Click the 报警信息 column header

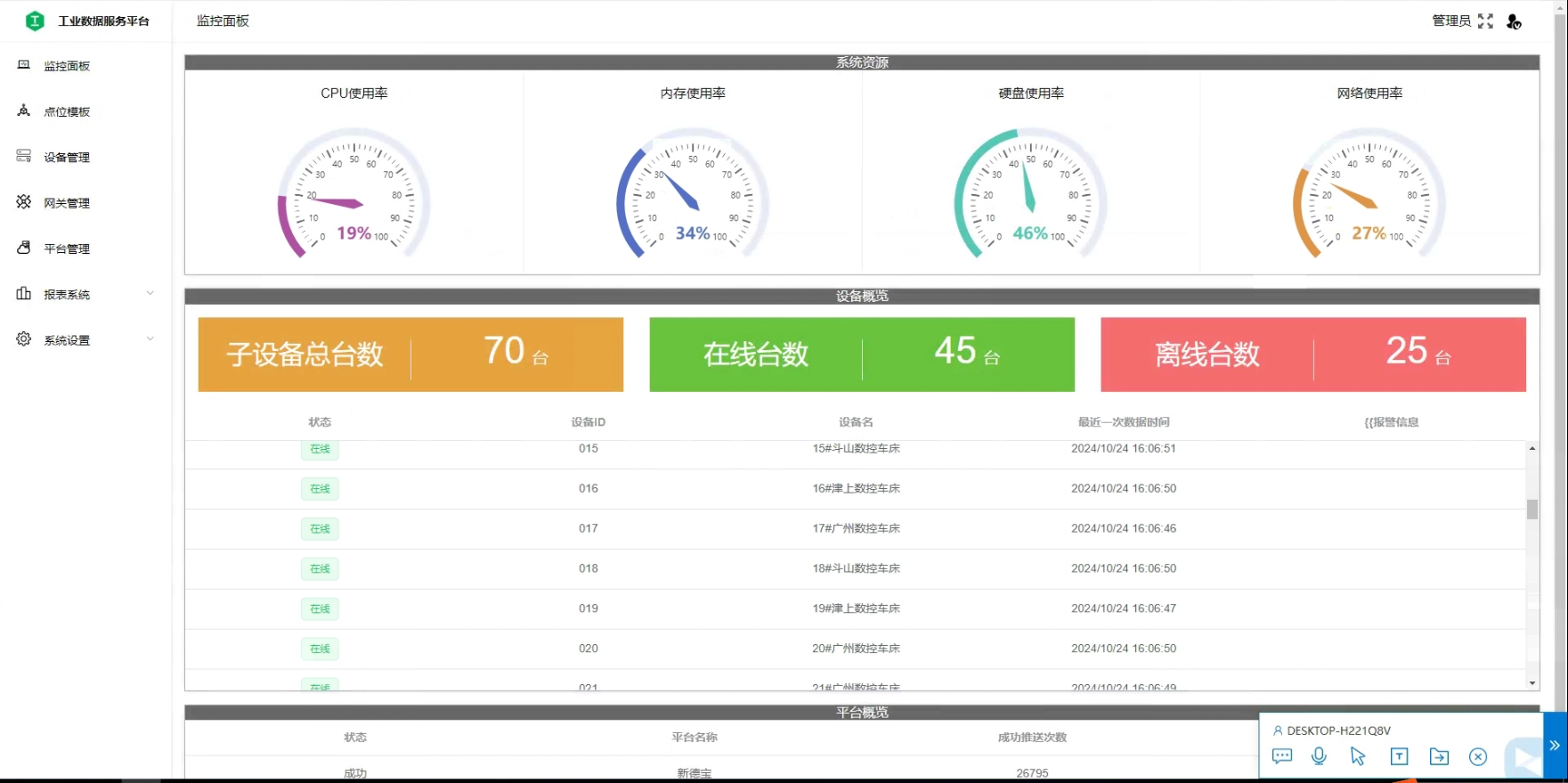coord(1392,422)
